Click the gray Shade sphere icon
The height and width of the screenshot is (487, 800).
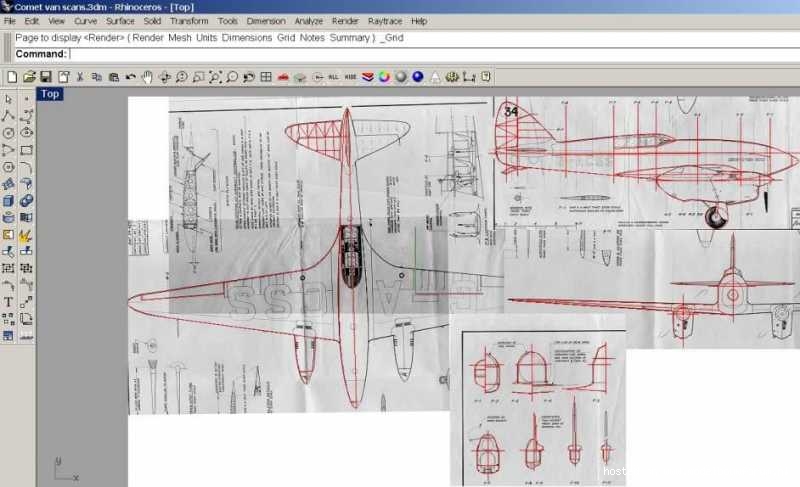(401, 77)
